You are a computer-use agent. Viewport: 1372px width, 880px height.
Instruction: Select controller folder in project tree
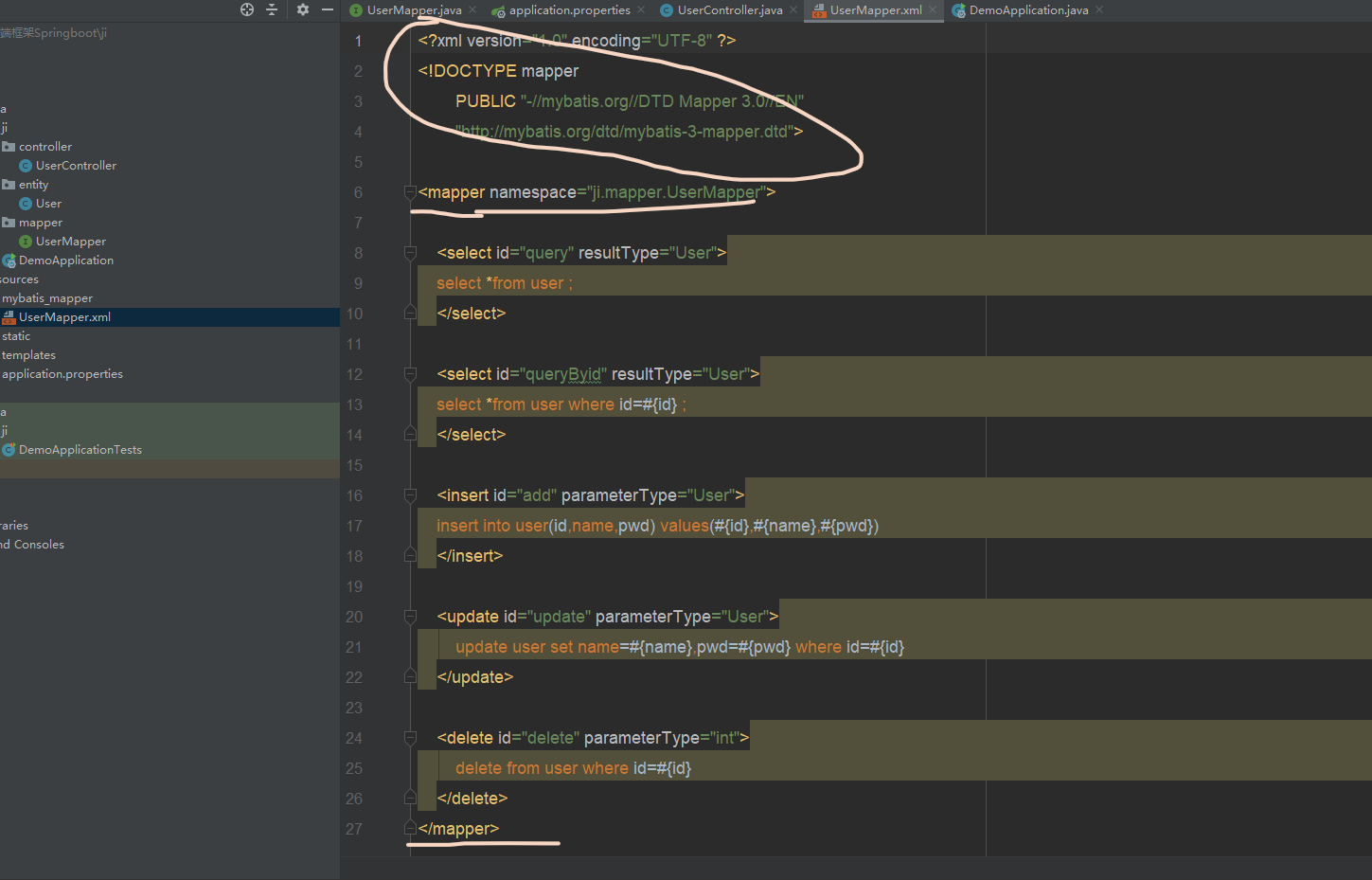pyautogui.click(x=45, y=147)
